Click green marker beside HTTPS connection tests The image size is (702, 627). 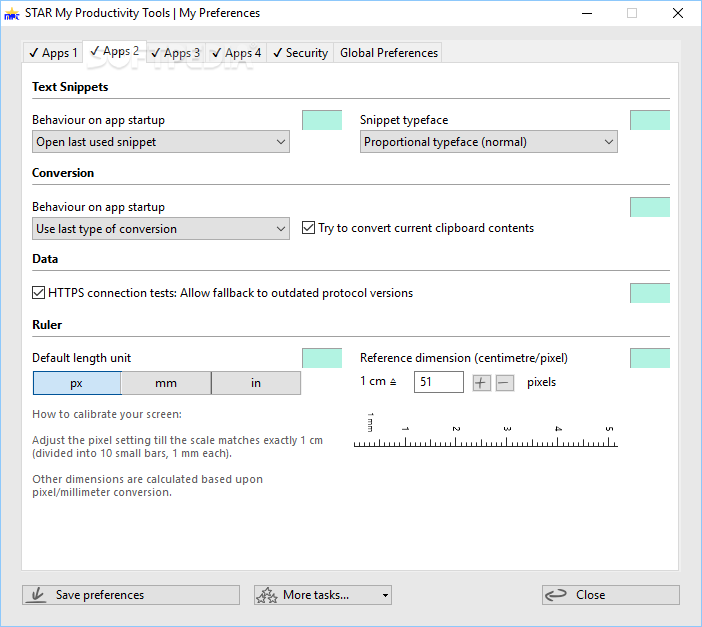click(650, 293)
